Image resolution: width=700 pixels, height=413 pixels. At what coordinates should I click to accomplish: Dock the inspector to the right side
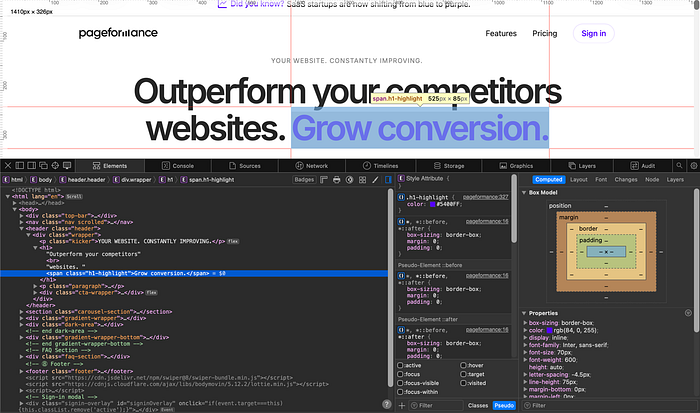click(x=32, y=166)
